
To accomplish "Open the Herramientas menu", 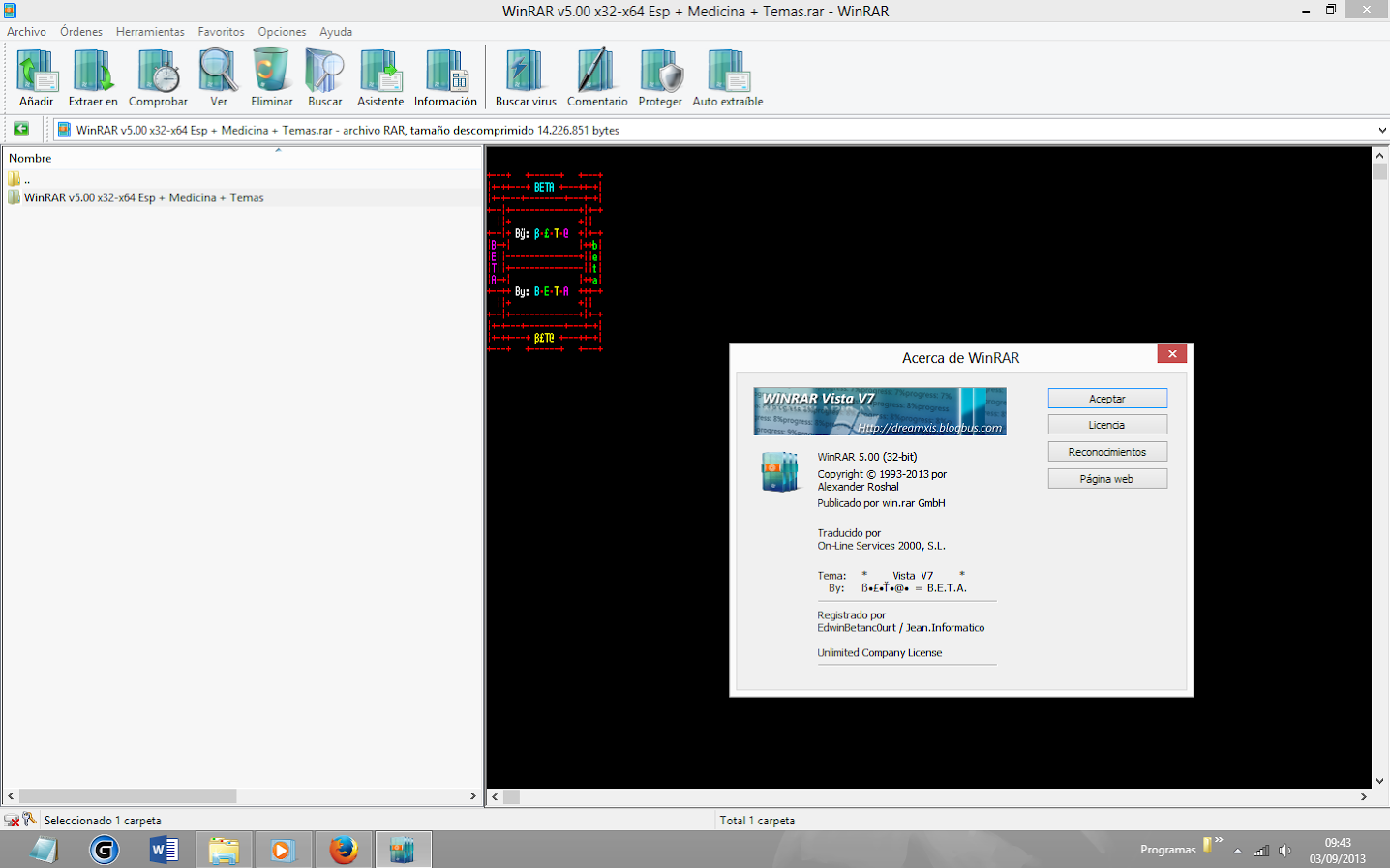I will pos(150,32).
